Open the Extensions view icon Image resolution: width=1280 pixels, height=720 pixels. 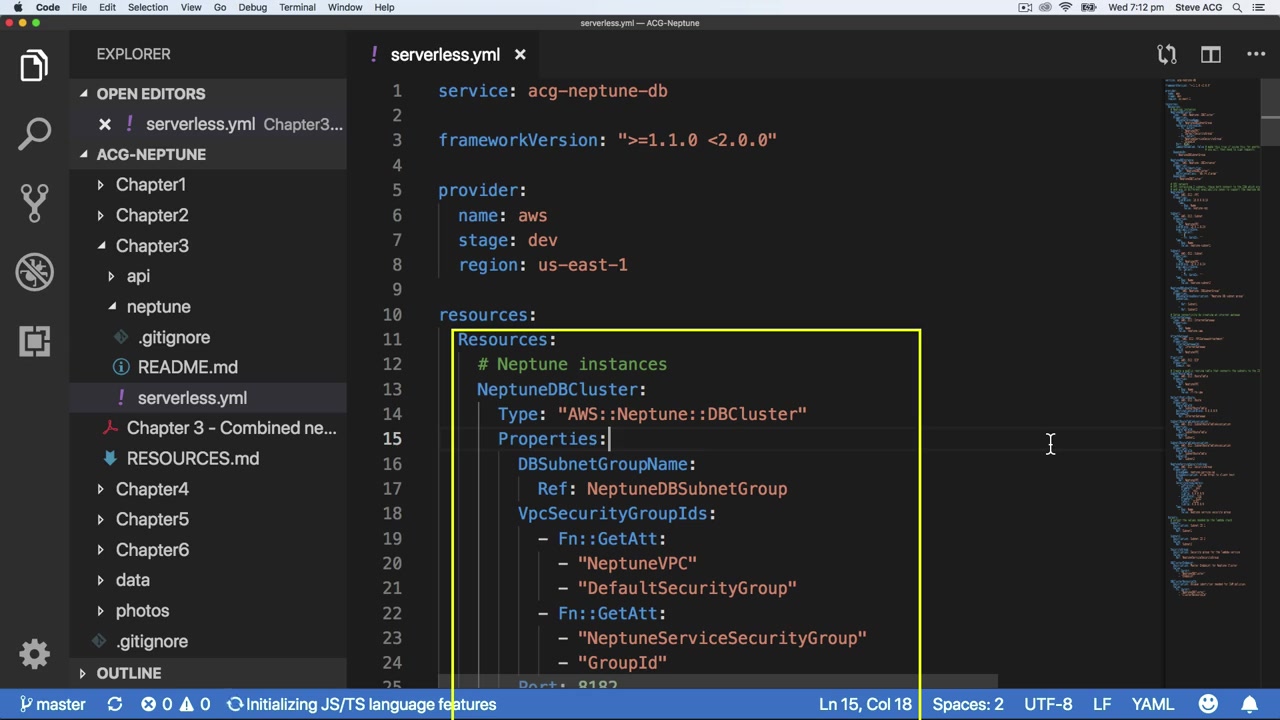coord(34,341)
